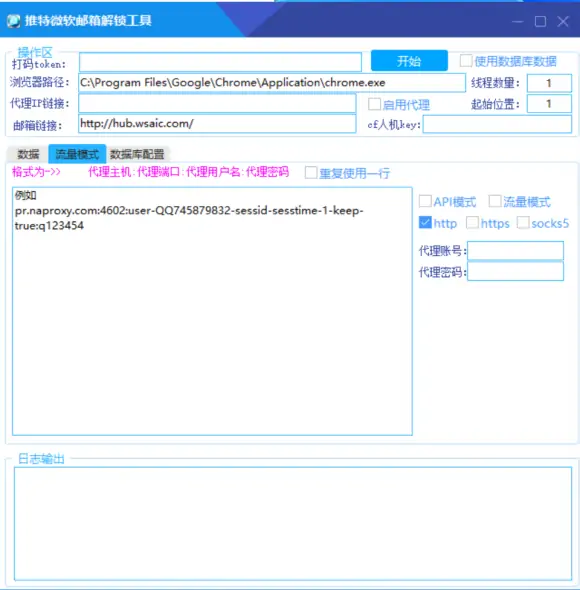The width and height of the screenshot is (580, 590).
Task: Focus the 代理账号 input field
Action: click(515, 251)
